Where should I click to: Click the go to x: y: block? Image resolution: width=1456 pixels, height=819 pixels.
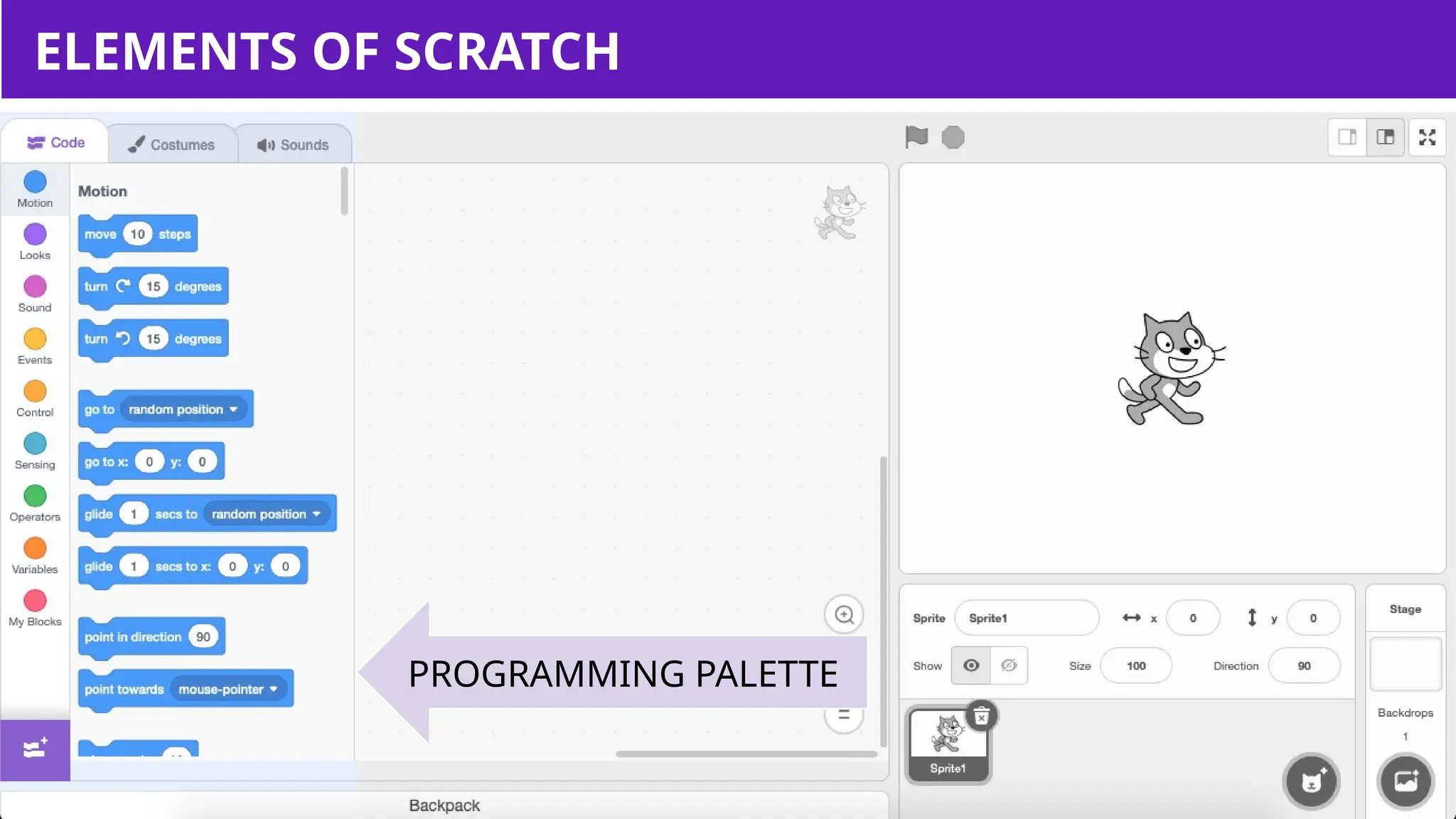[x=151, y=462]
